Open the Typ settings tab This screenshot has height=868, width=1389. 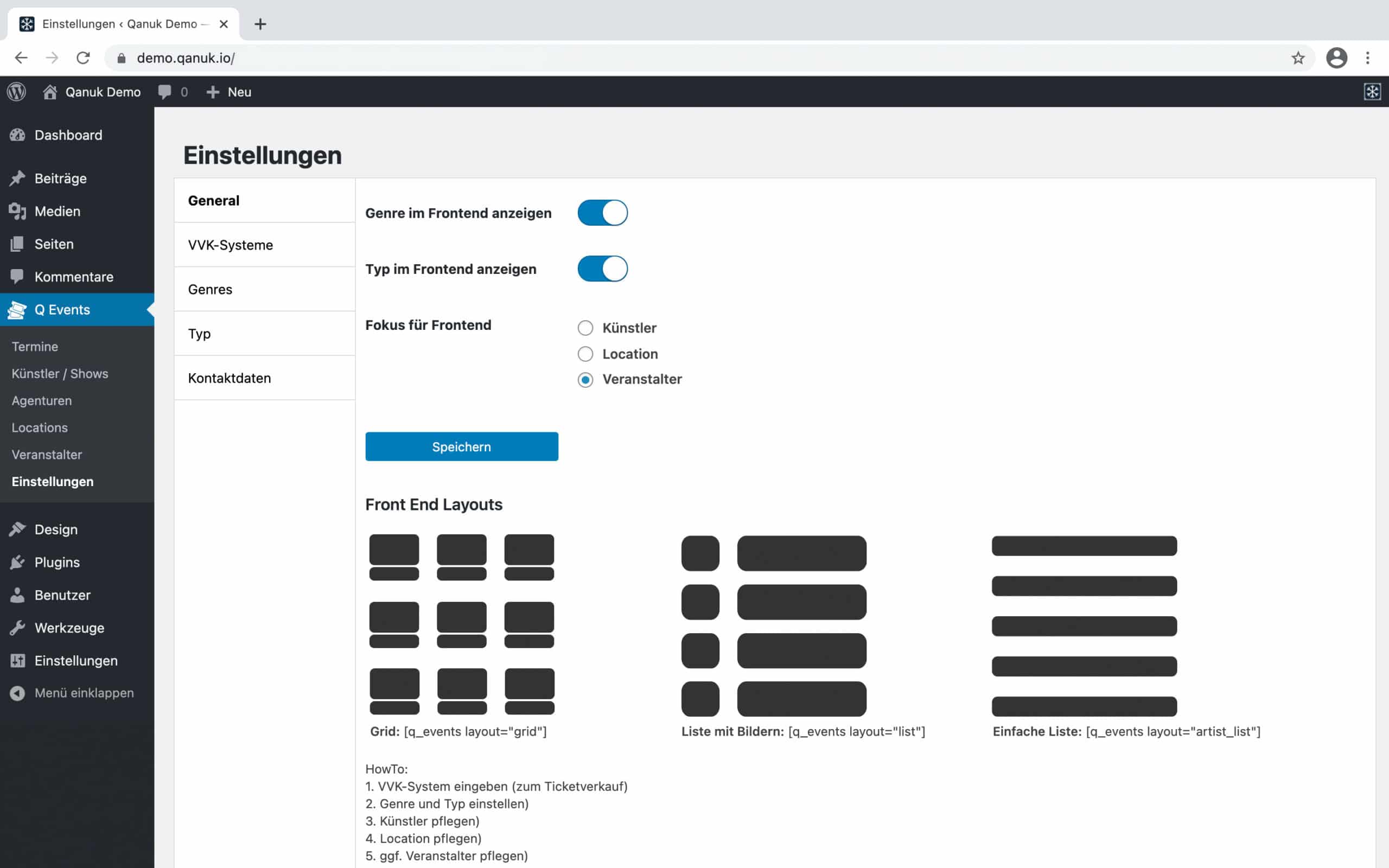(x=265, y=334)
